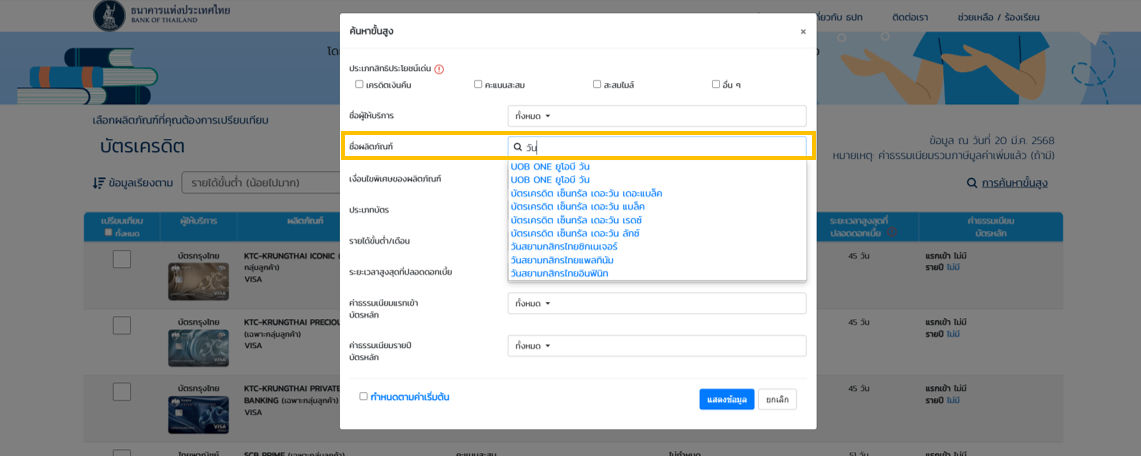Open the การค้นหาขั้นสูง link

pyautogui.click(x=1014, y=183)
